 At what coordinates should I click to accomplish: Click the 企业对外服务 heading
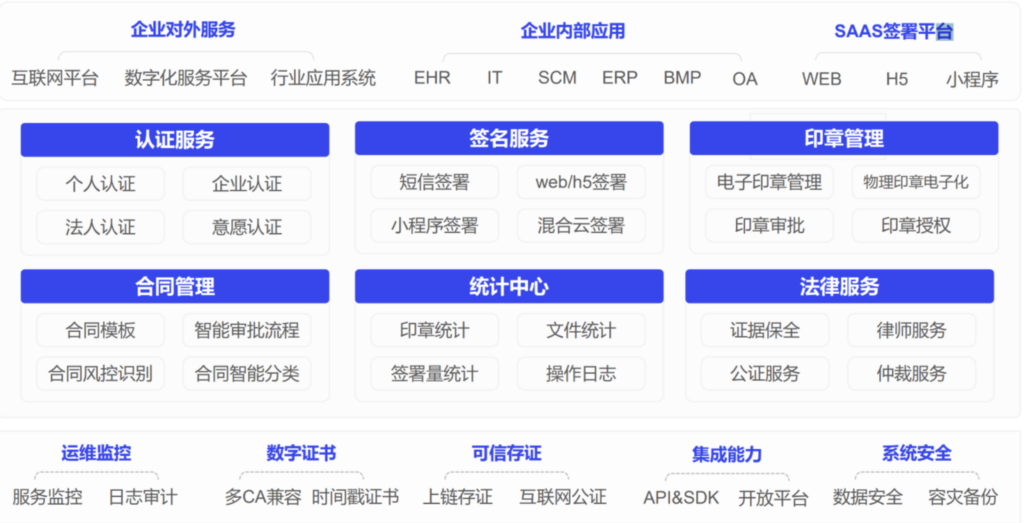[x=183, y=30]
